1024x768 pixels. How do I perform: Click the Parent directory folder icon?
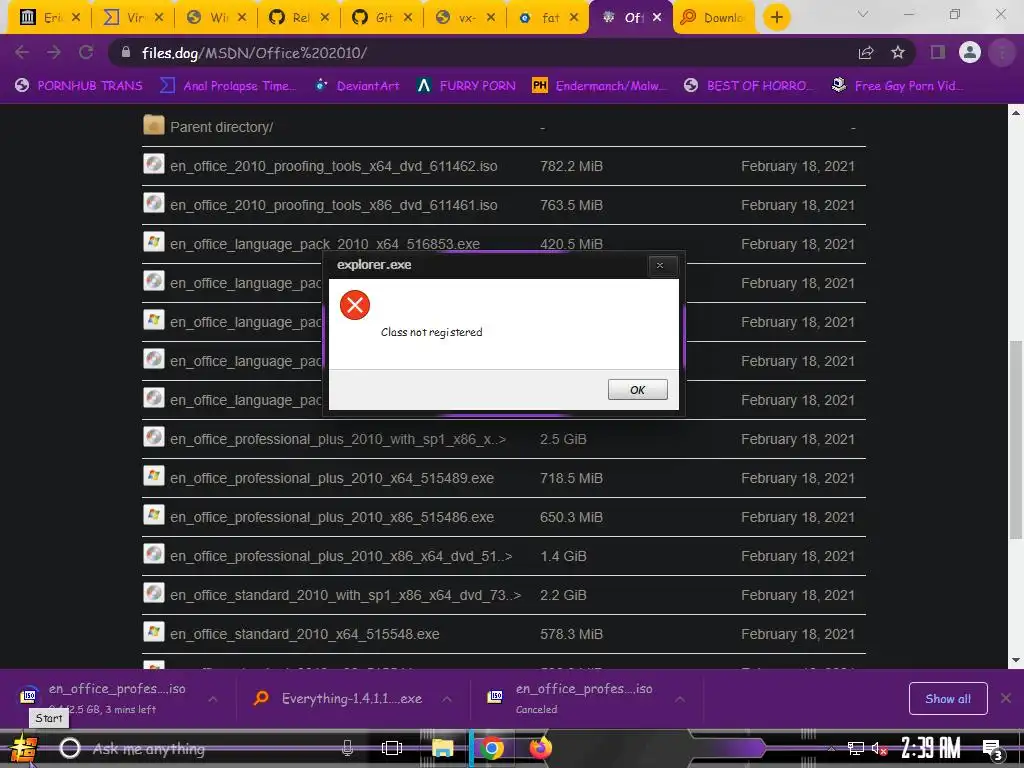click(153, 125)
